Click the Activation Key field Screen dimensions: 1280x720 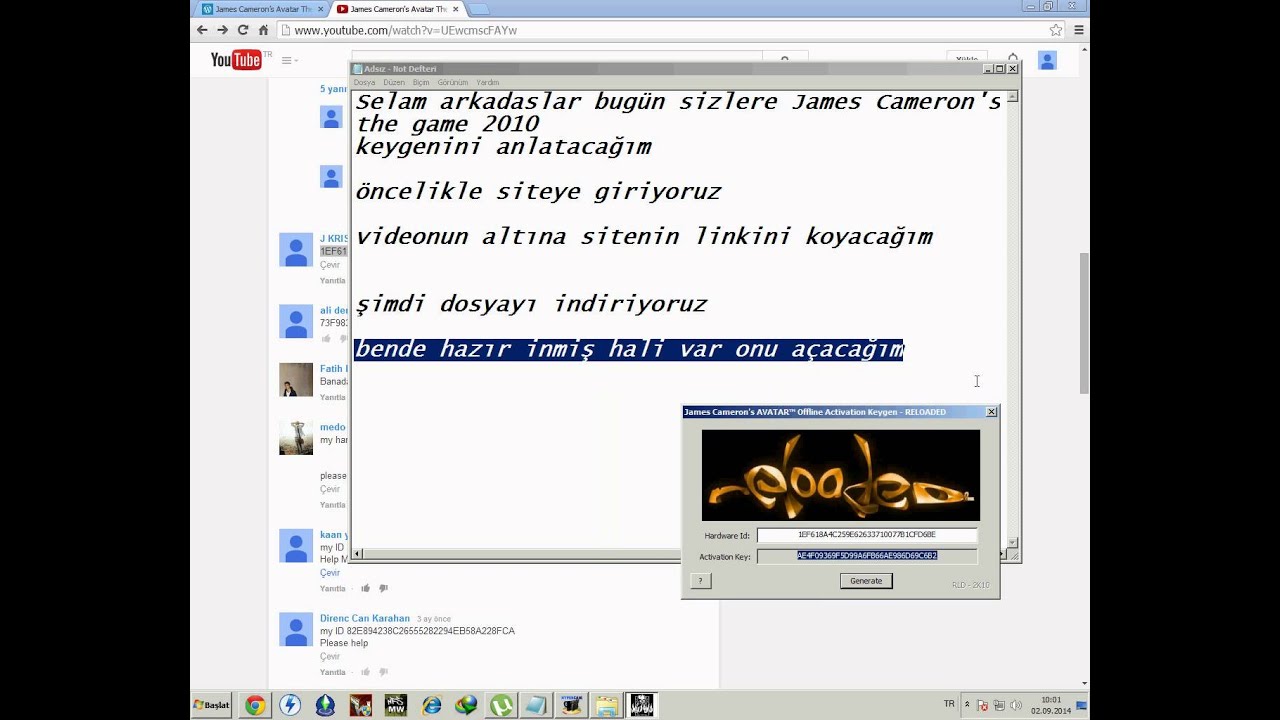[x=867, y=556]
